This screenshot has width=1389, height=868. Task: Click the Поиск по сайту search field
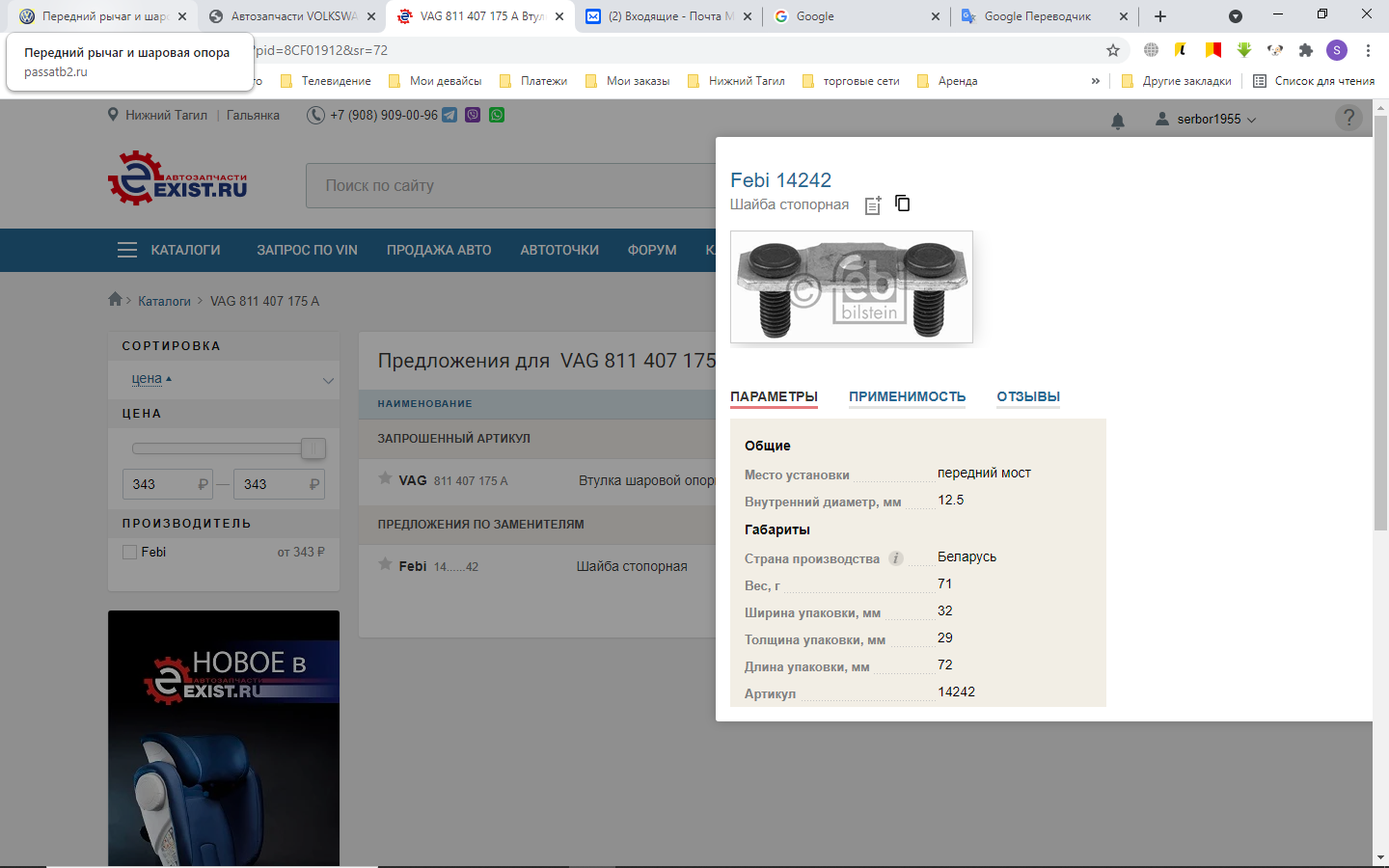[x=511, y=185]
